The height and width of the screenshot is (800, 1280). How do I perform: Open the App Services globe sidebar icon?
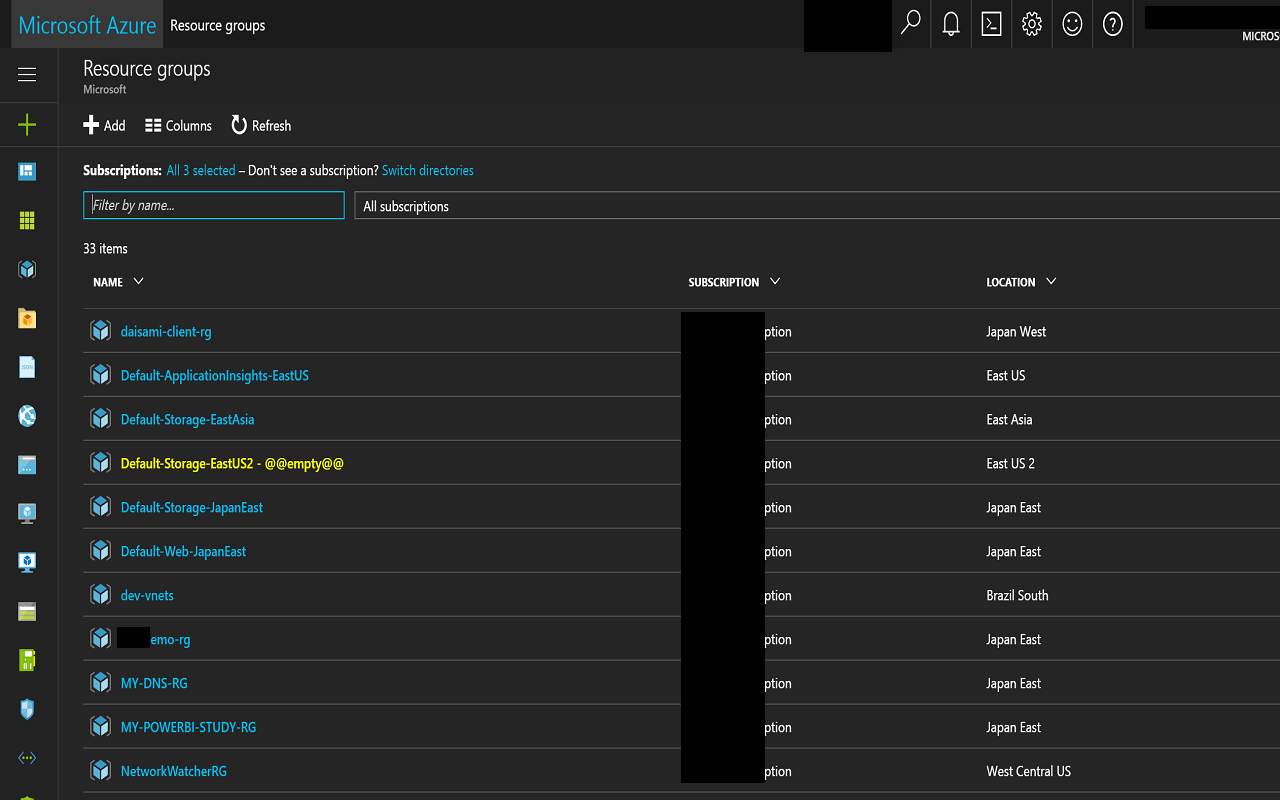pyautogui.click(x=27, y=416)
